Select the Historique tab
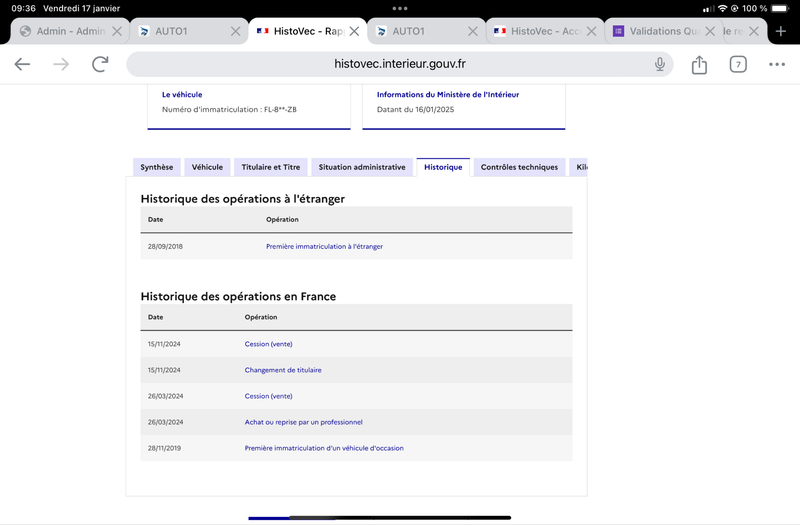800x525 pixels. [443, 167]
